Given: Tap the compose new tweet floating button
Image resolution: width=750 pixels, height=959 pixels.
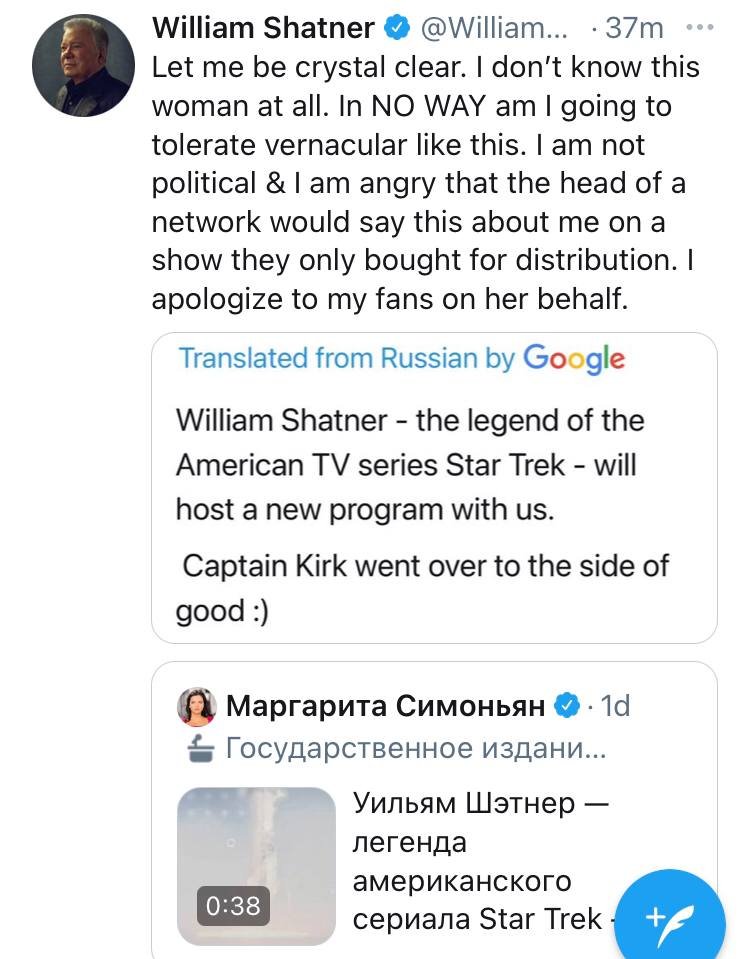Looking at the screenshot, I should [669, 914].
